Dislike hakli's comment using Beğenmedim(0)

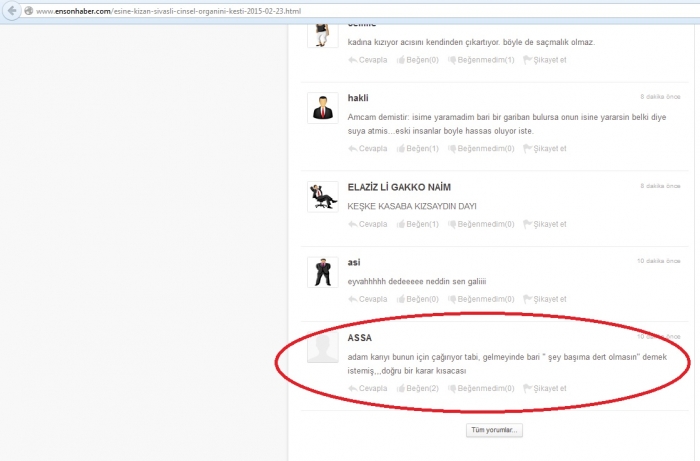(480, 149)
